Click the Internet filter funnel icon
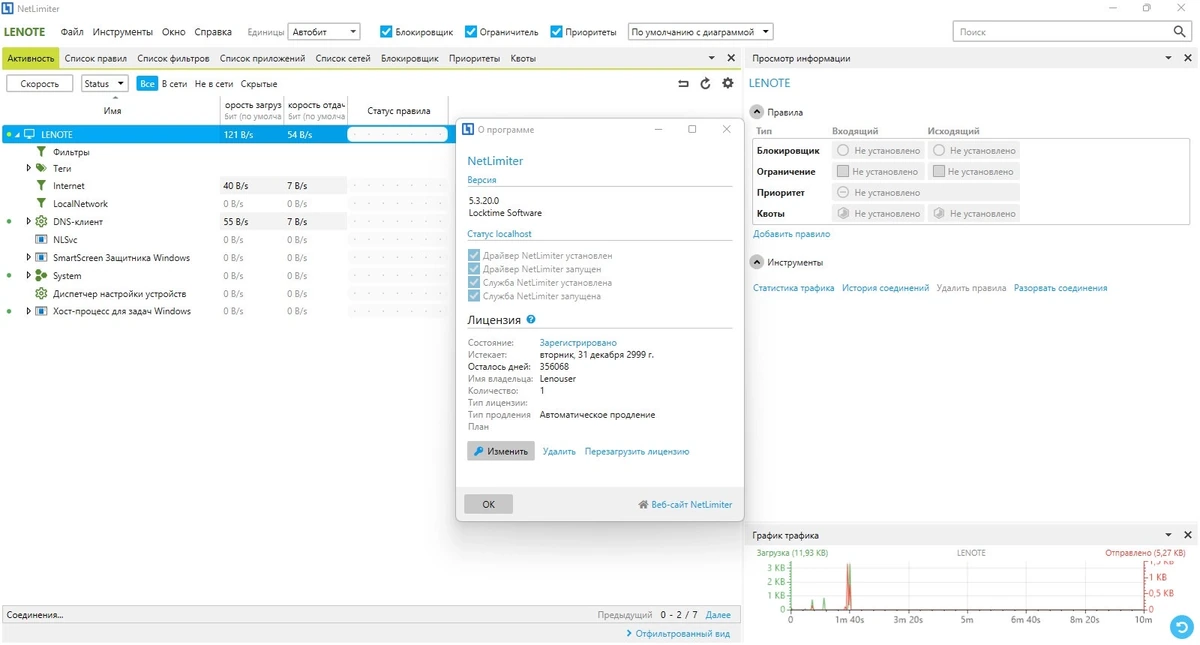Viewport: 1200px width, 645px height. [41, 186]
